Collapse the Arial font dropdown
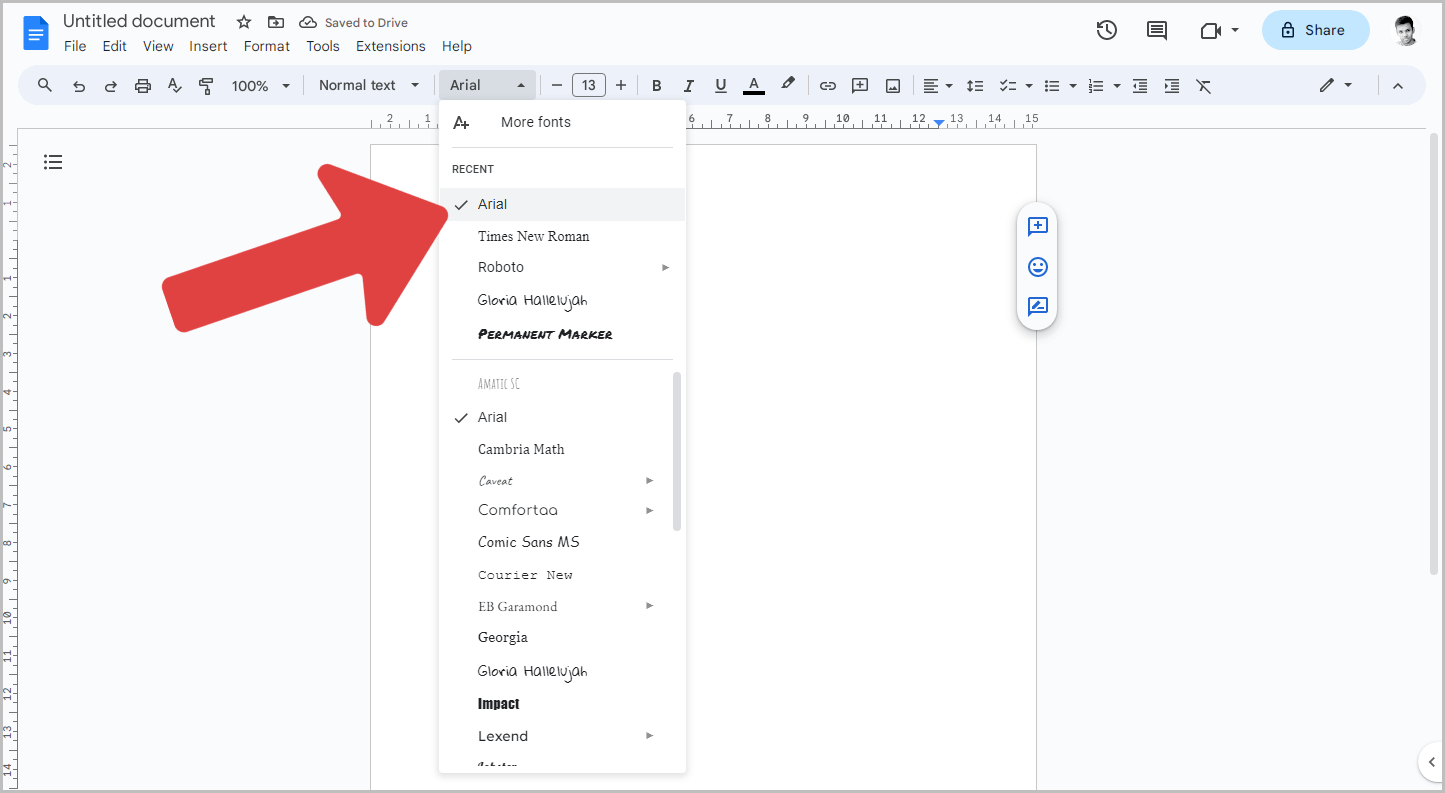Viewport: 1445px width, 793px height. click(487, 86)
